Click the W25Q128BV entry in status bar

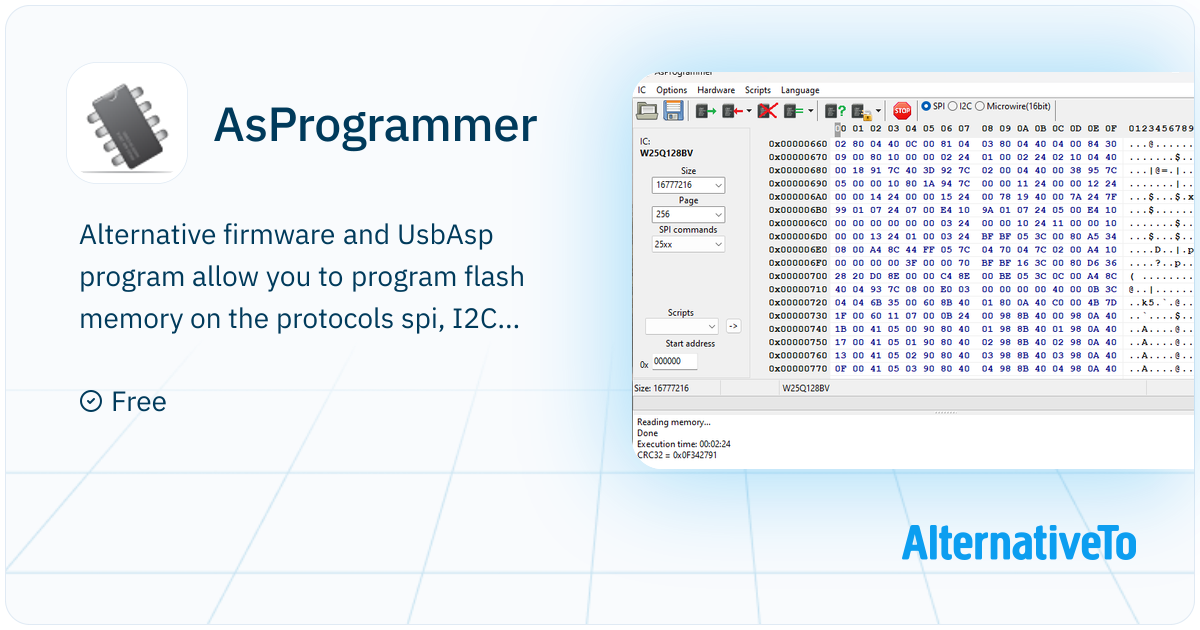point(805,388)
